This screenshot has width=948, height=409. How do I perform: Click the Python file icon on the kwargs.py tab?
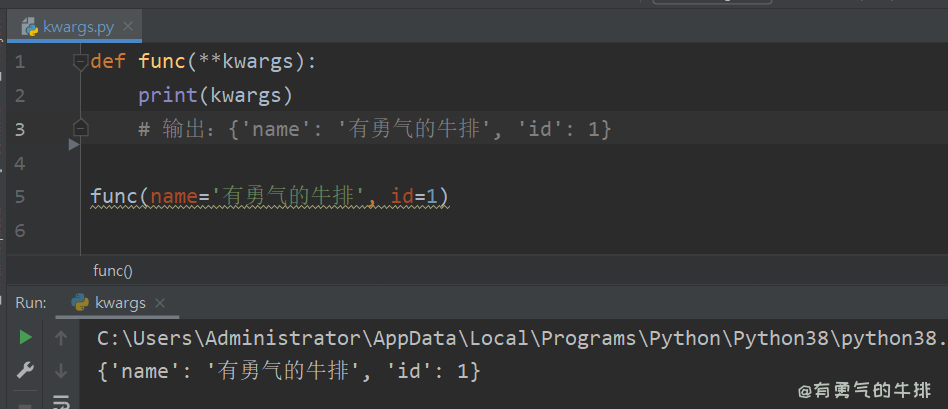pyautogui.click(x=30, y=27)
